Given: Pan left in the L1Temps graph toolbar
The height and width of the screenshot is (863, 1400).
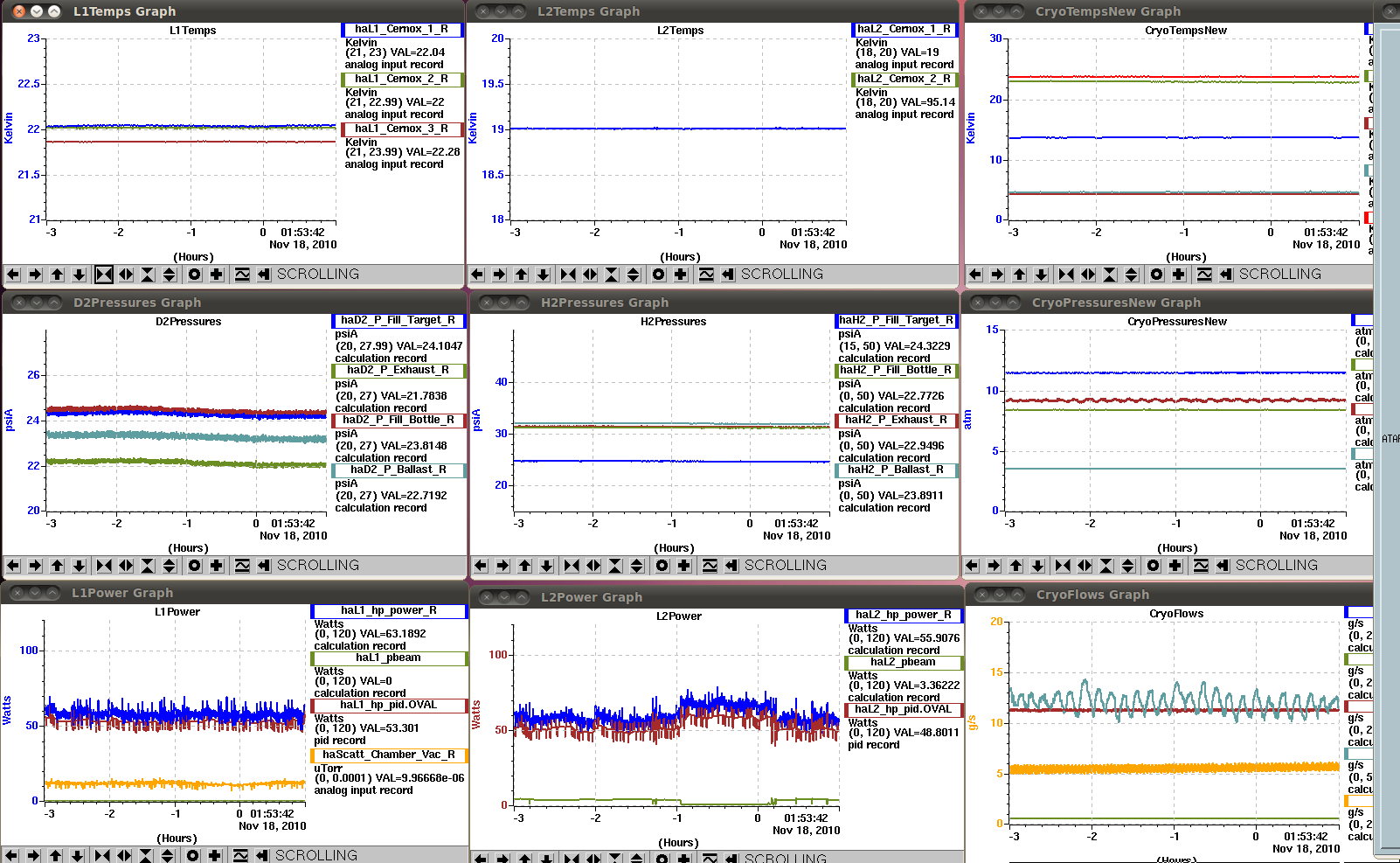Looking at the screenshot, I should click(13, 275).
